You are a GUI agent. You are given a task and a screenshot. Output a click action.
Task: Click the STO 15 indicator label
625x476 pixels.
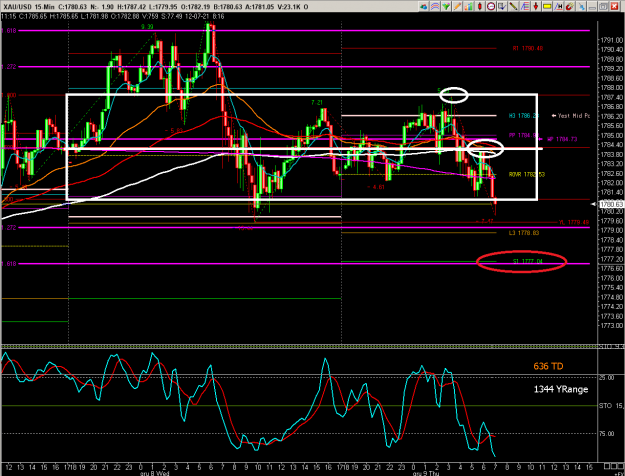click(x=611, y=406)
